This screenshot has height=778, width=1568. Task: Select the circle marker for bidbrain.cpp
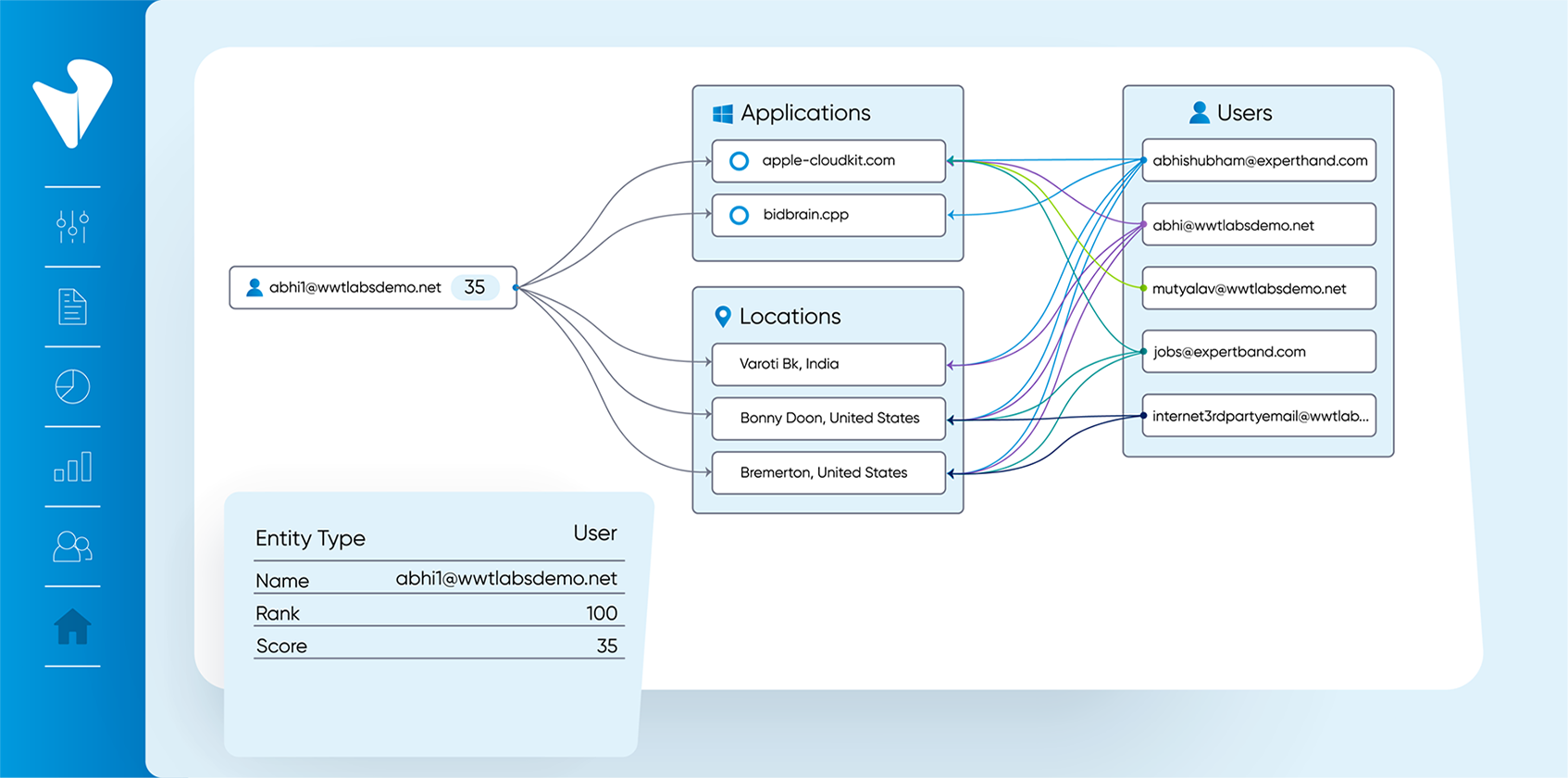tap(739, 216)
